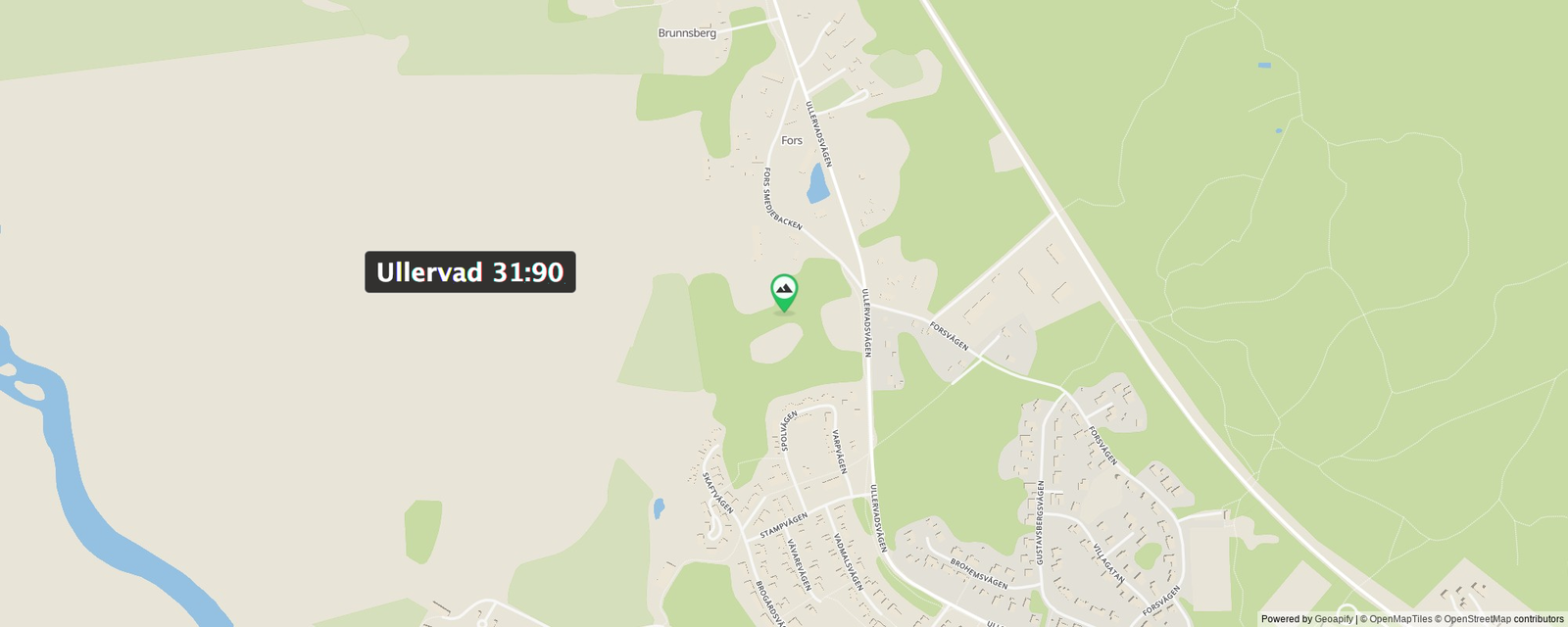Open the Geoapify link in attribution
1568x627 pixels.
coord(1334,619)
